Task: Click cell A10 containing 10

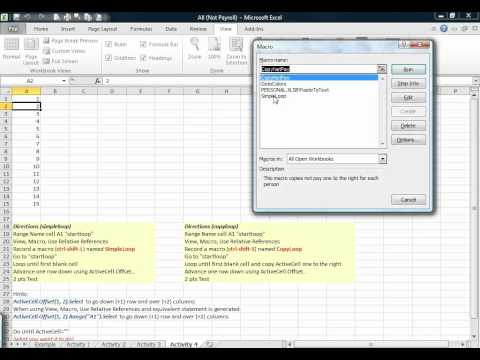Action: point(26,166)
